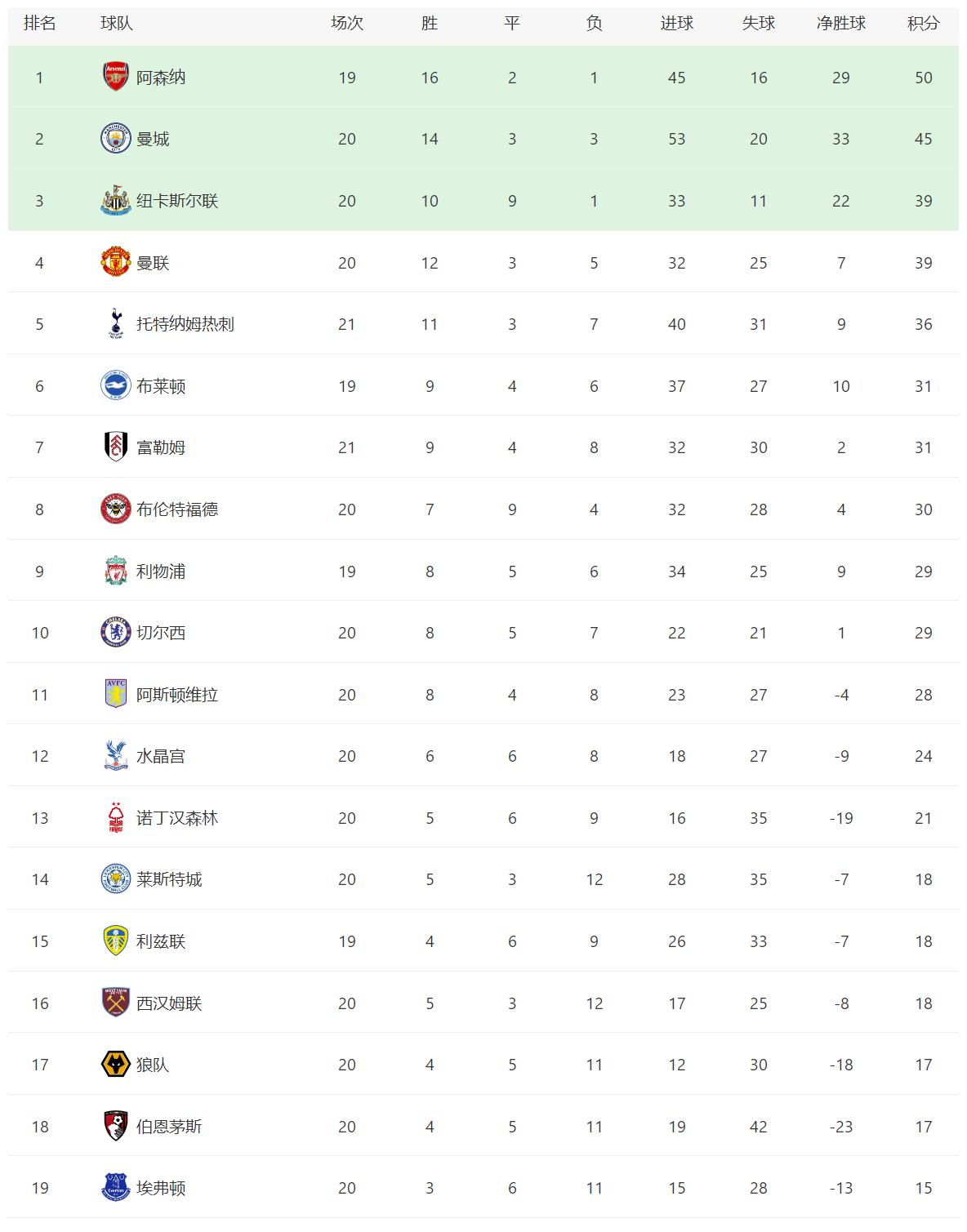This screenshot has width=967, height=1232.
Task: Click the Arsenal club crest icon
Action: pyautogui.click(x=115, y=77)
